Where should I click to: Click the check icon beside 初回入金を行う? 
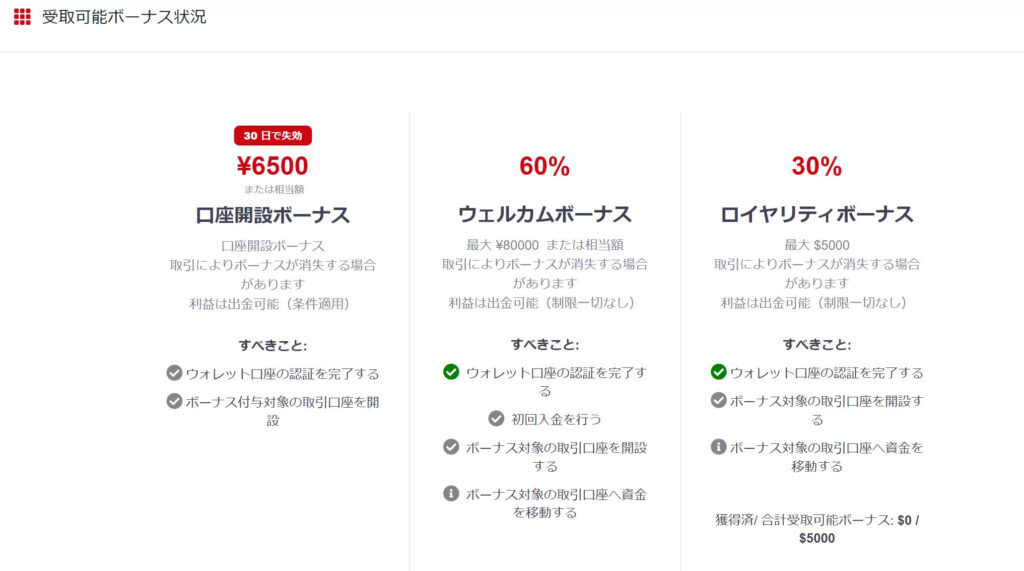(x=496, y=418)
